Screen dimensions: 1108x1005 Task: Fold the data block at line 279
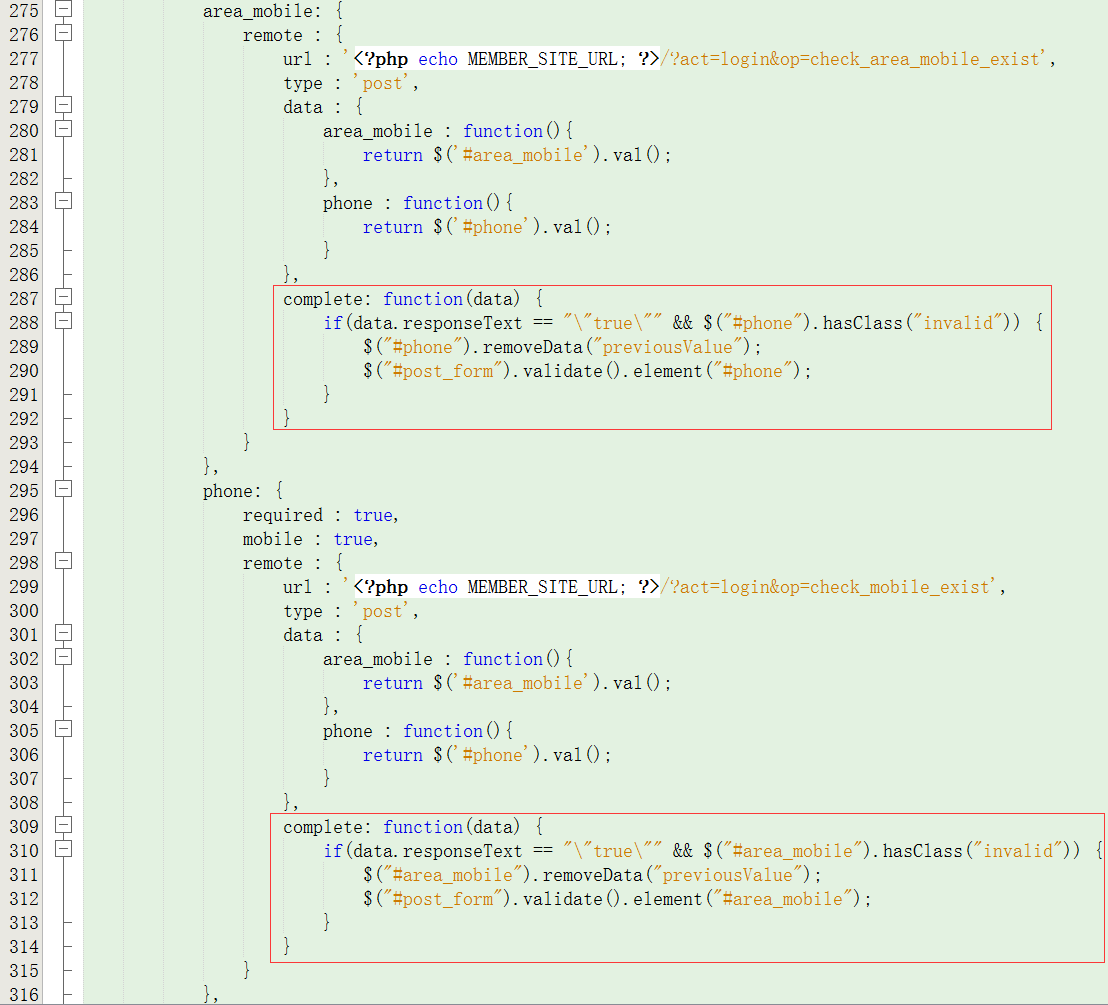click(64, 107)
